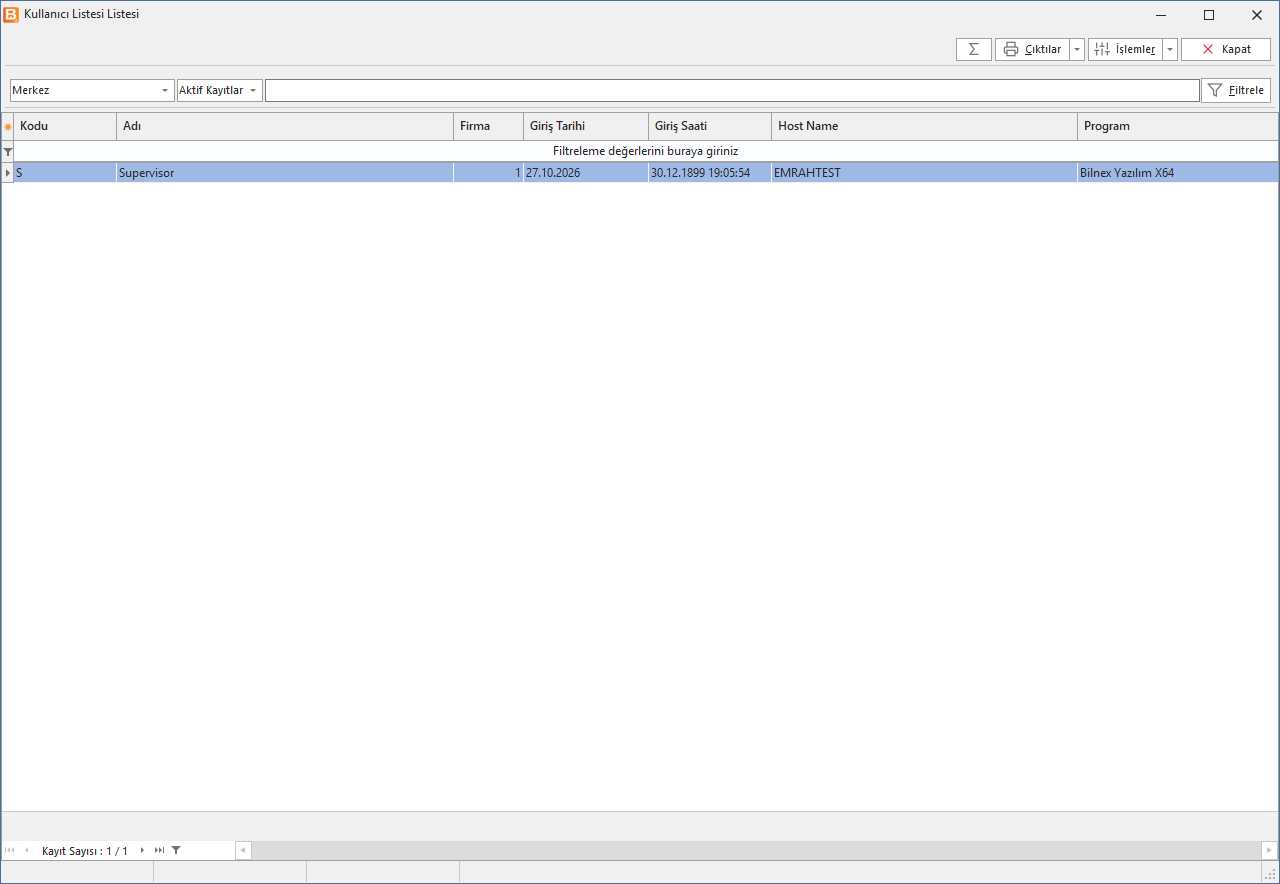Jump to last record with navigator button
The width and height of the screenshot is (1280, 884).
159,850
